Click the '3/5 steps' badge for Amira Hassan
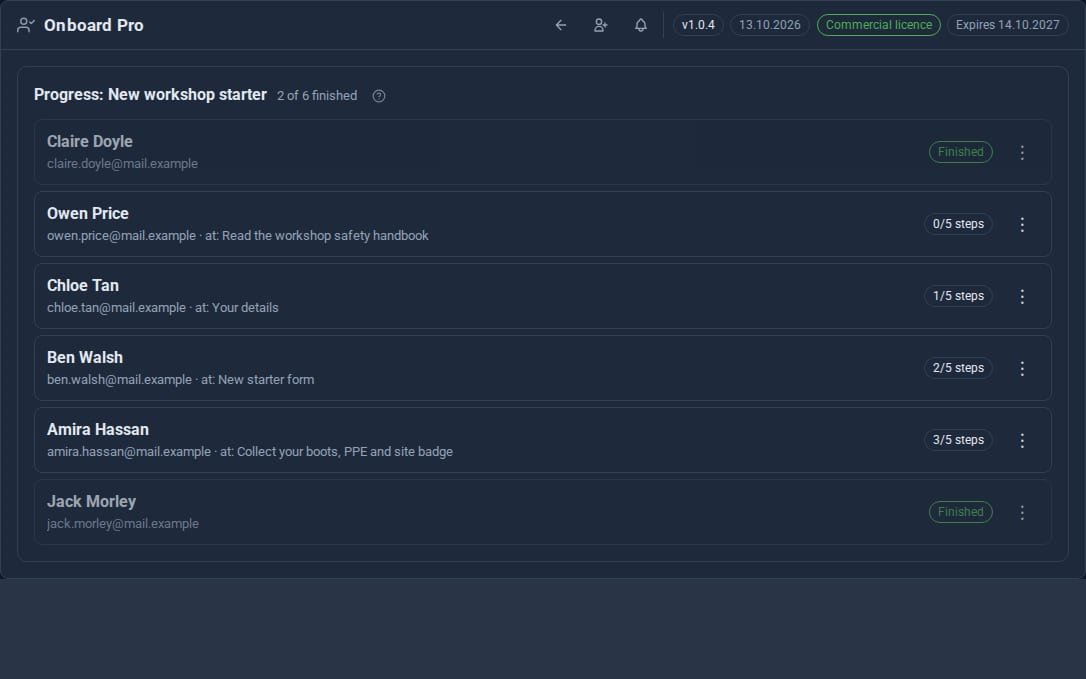This screenshot has height=679, width=1086. point(959,440)
